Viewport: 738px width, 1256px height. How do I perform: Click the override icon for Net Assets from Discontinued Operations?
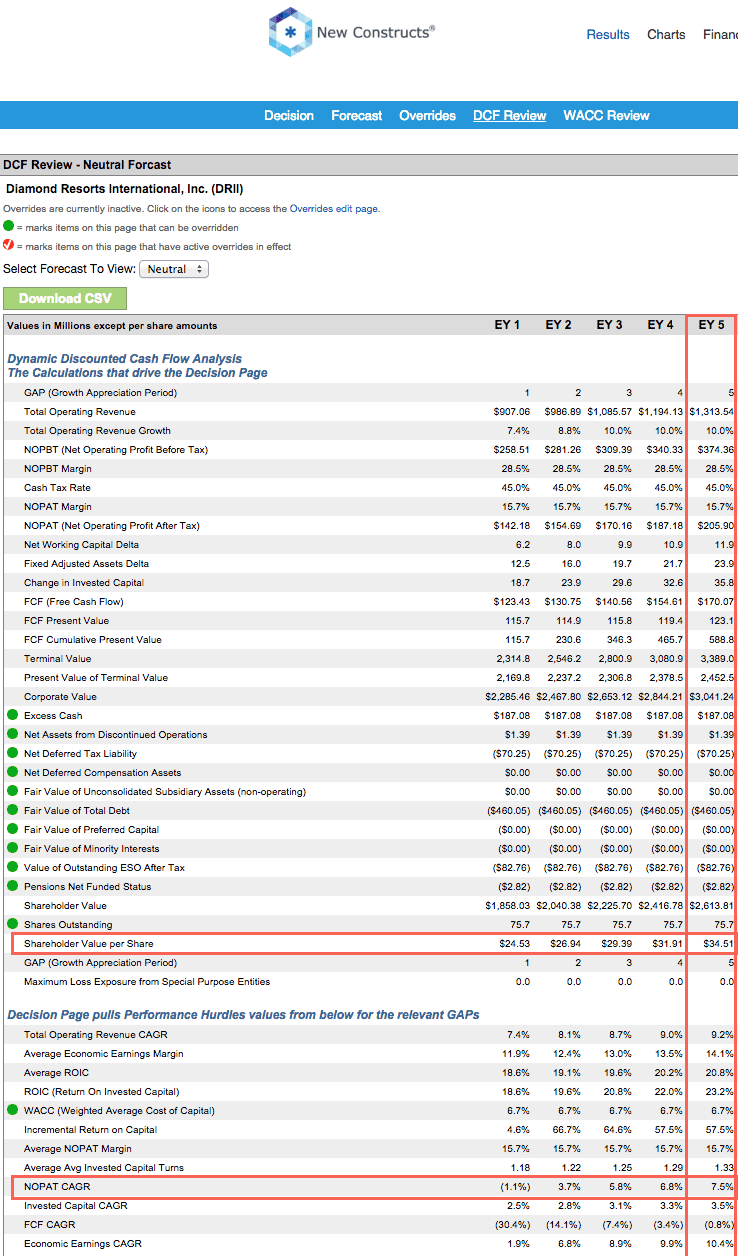12,734
